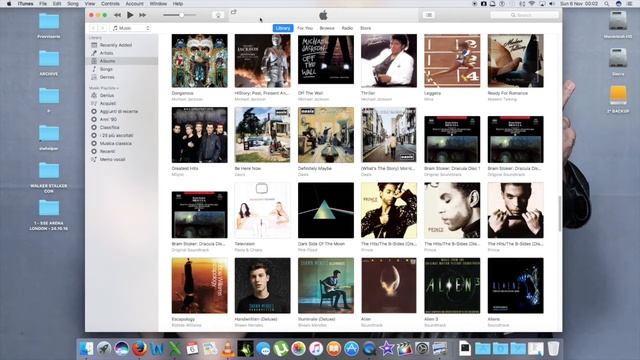
Task: Open the Trash in the Dock
Action: 553,349
